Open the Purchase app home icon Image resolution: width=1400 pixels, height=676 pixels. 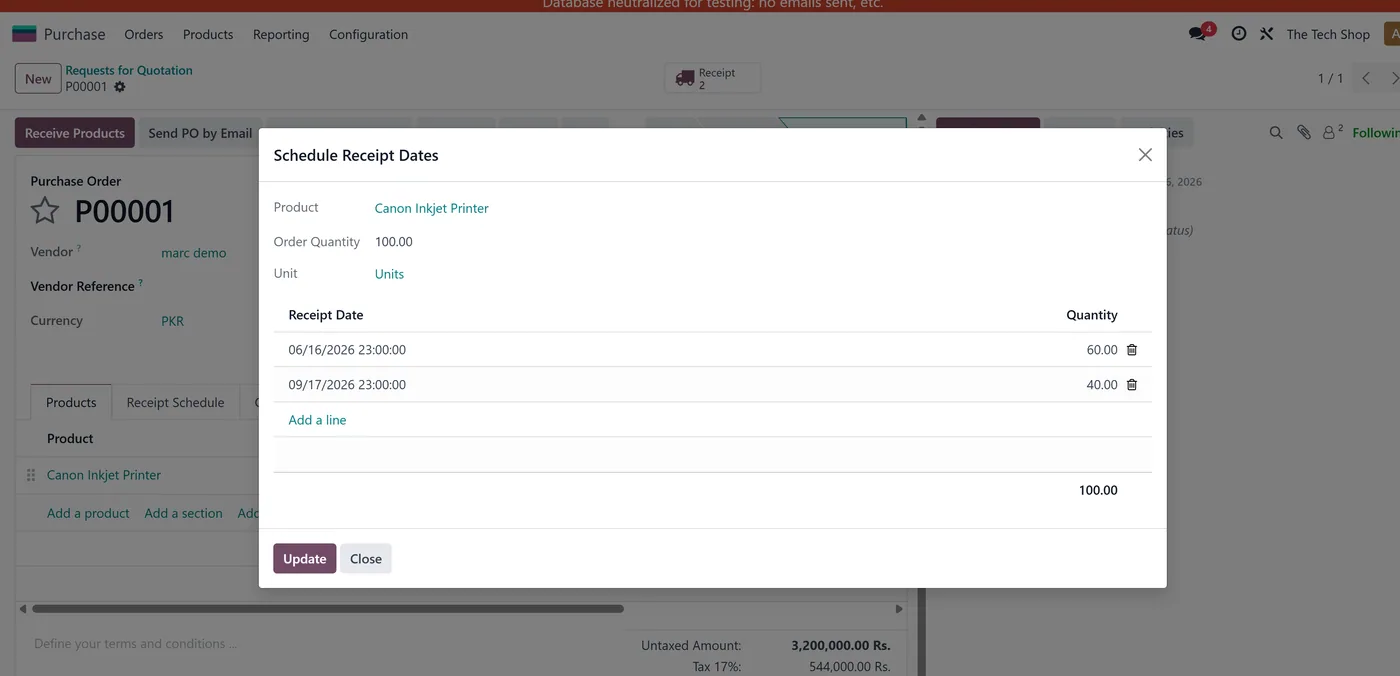[x=24, y=34]
